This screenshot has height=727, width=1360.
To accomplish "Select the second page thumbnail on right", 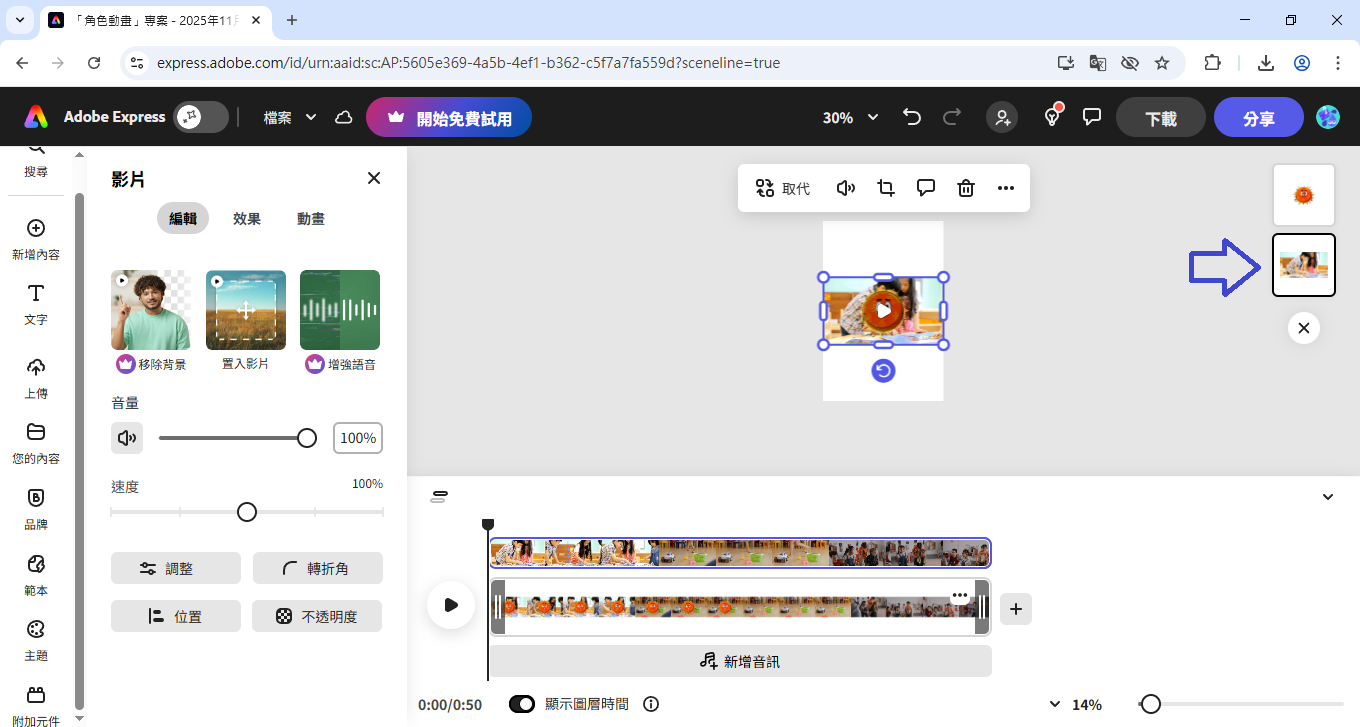I will tap(1303, 265).
